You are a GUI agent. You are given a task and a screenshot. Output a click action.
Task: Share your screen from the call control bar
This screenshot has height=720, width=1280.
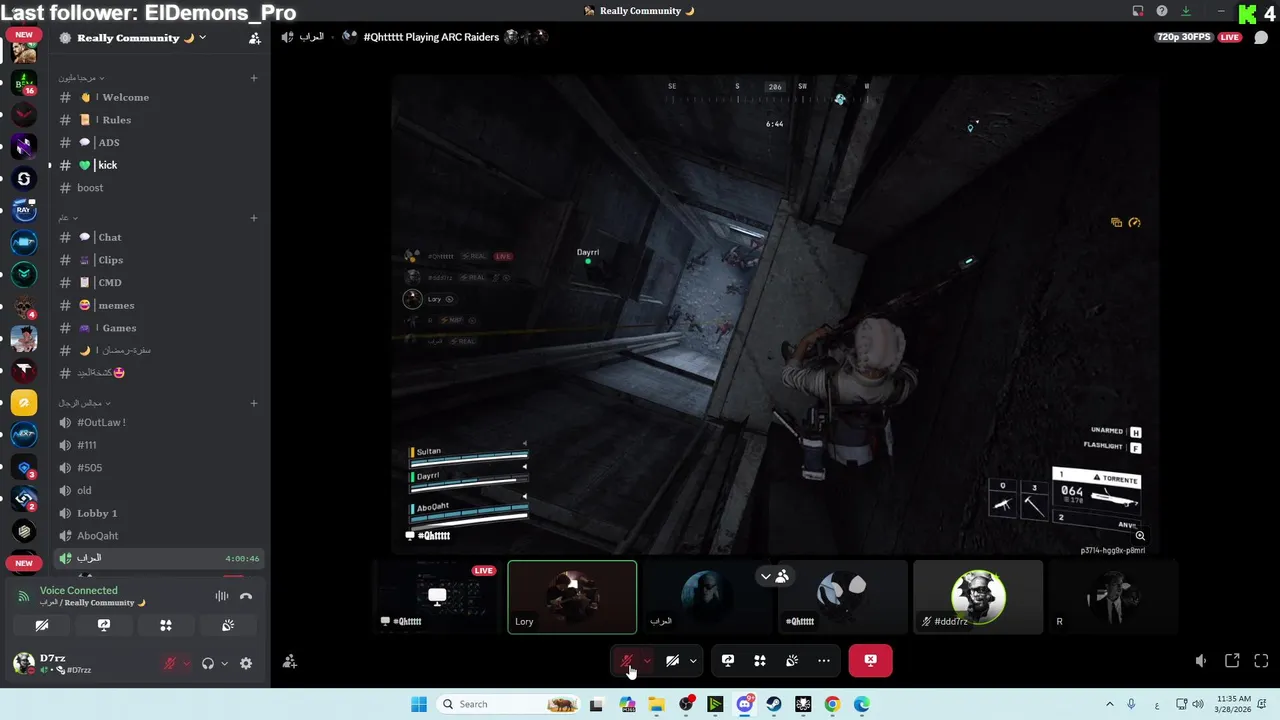(x=728, y=660)
